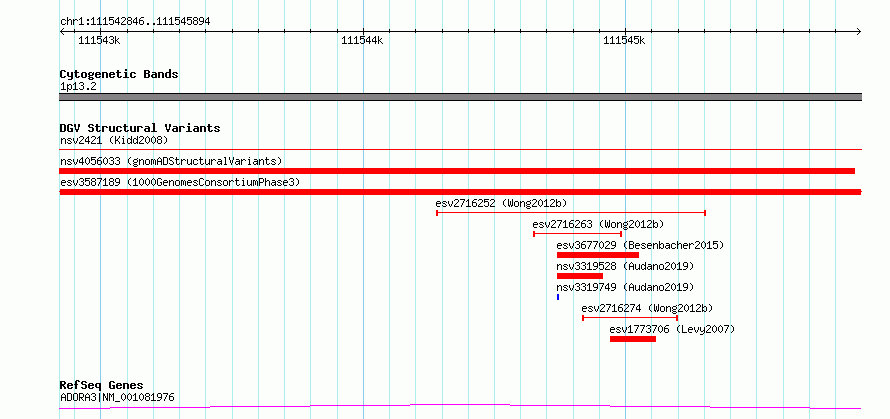Image resolution: width=890 pixels, height=419 pixels.
Task: Select the esv2716274 variant span line
Action: click(x=630, y=318)
